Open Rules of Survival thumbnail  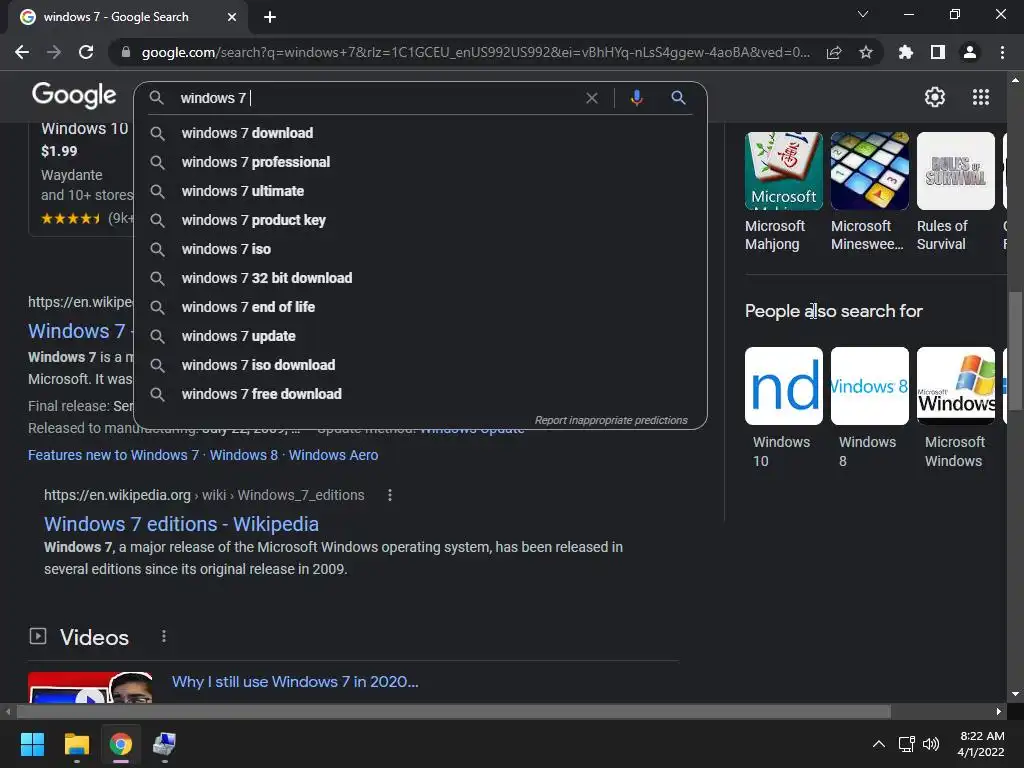coord(955,171)
